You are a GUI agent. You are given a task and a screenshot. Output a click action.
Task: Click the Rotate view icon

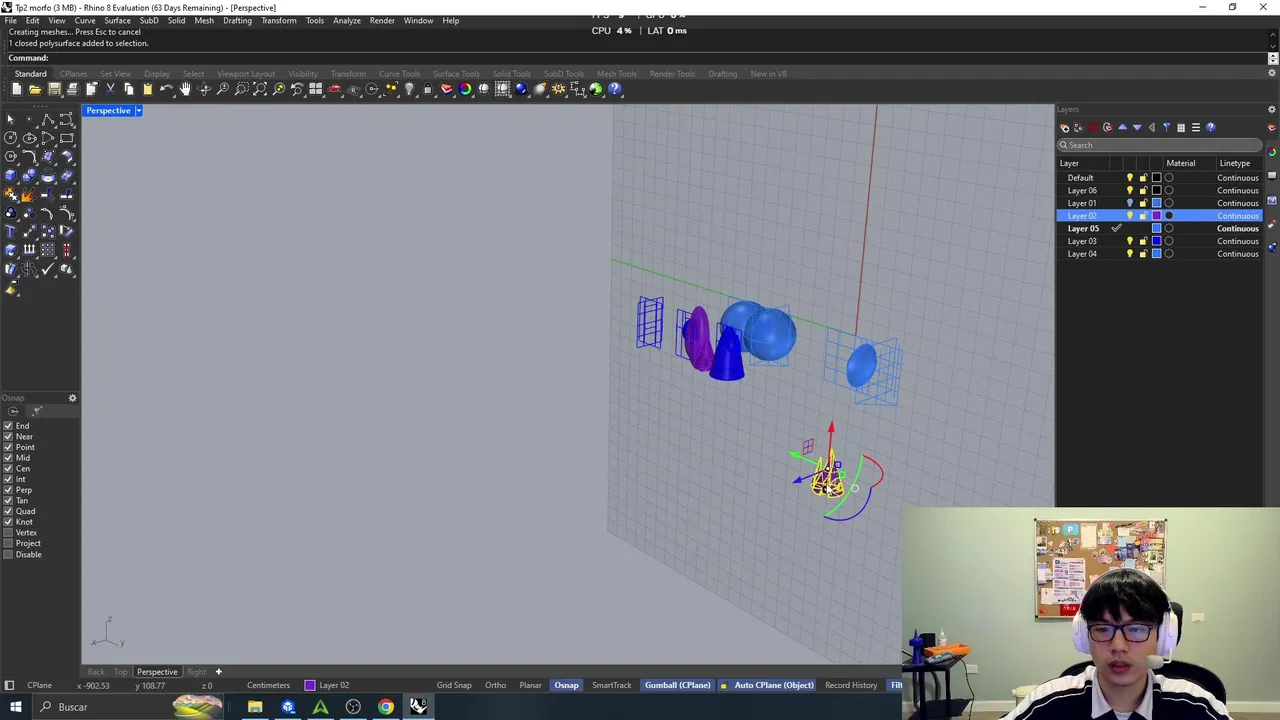204,89
